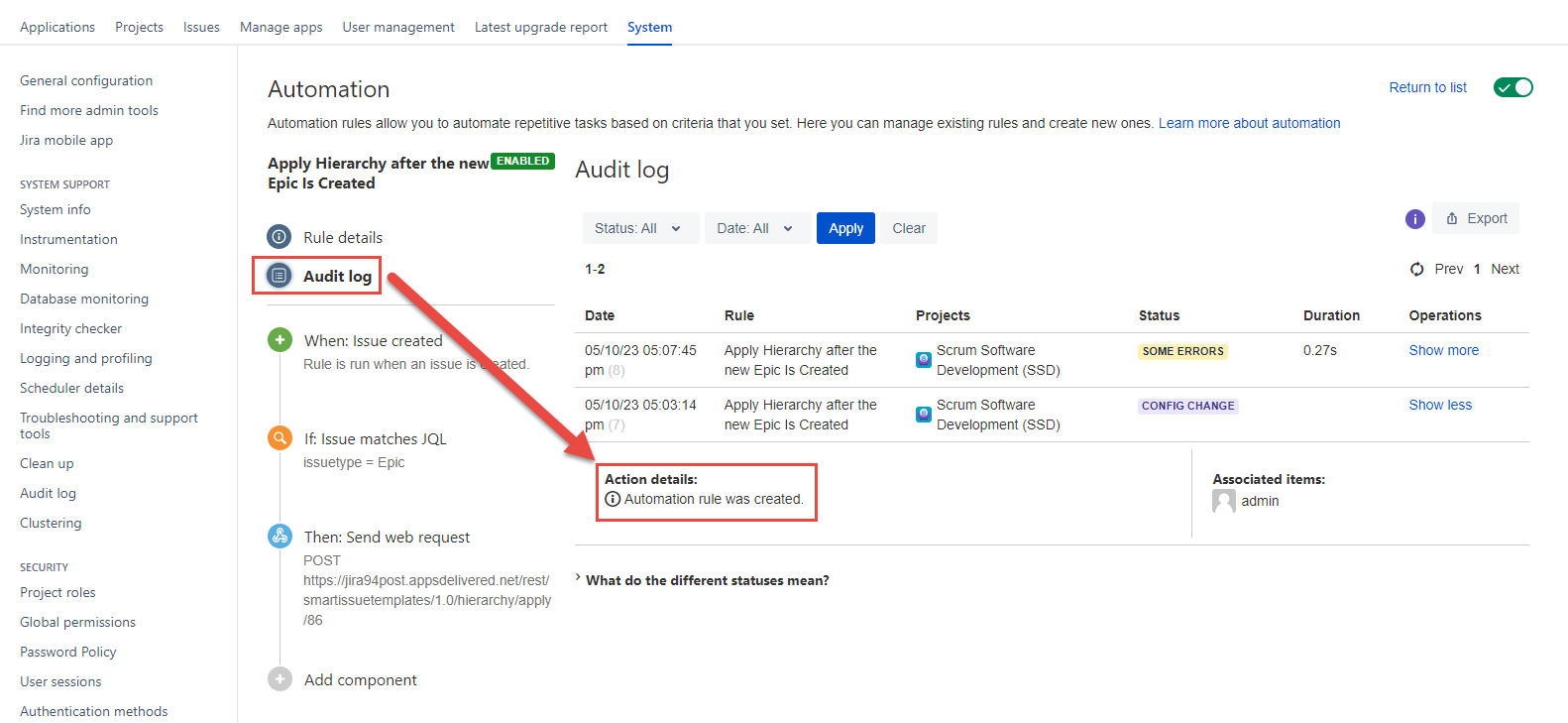Click Show more for SOME ERRORS entry
1568x723 pixels.
(1443, 350)
